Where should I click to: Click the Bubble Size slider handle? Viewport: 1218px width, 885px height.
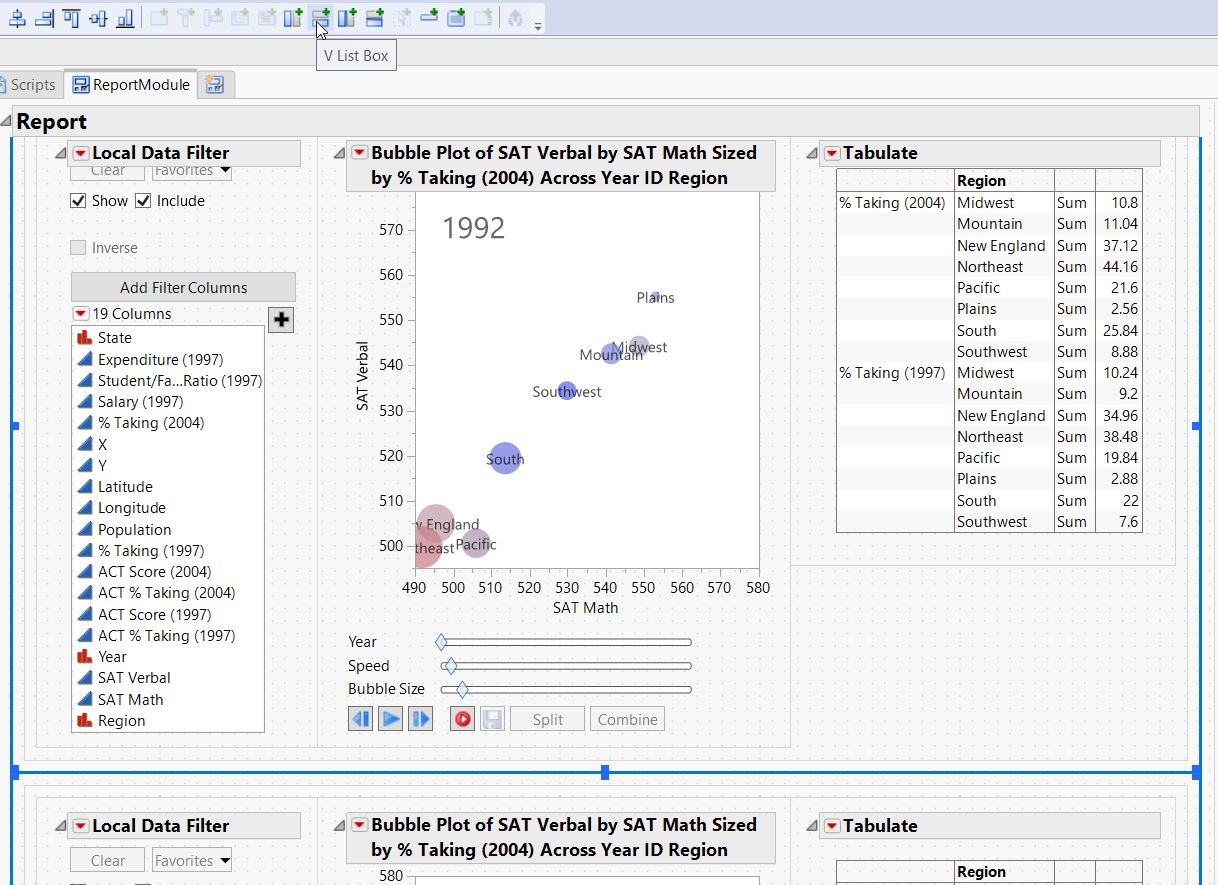tap(460, 689)
